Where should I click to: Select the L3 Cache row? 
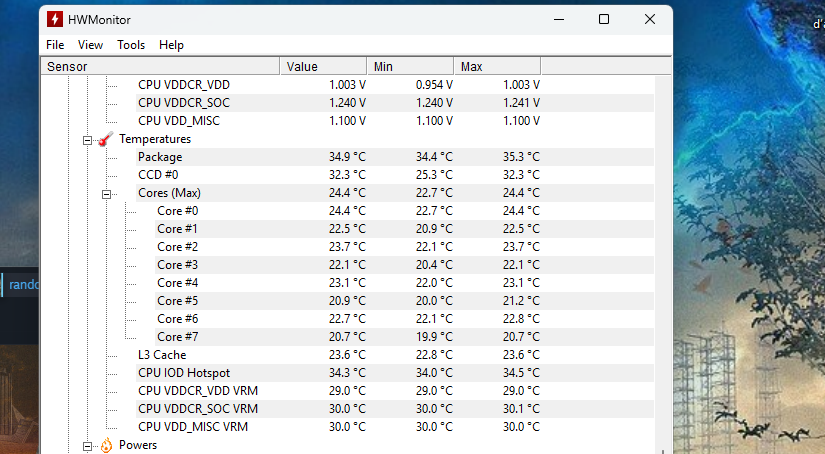pyautogui.click(x=395, y=355)
